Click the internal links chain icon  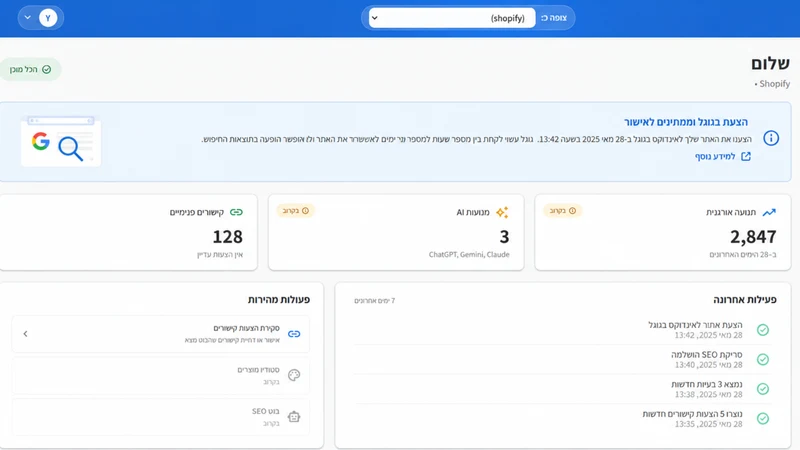tap(236, 212)
